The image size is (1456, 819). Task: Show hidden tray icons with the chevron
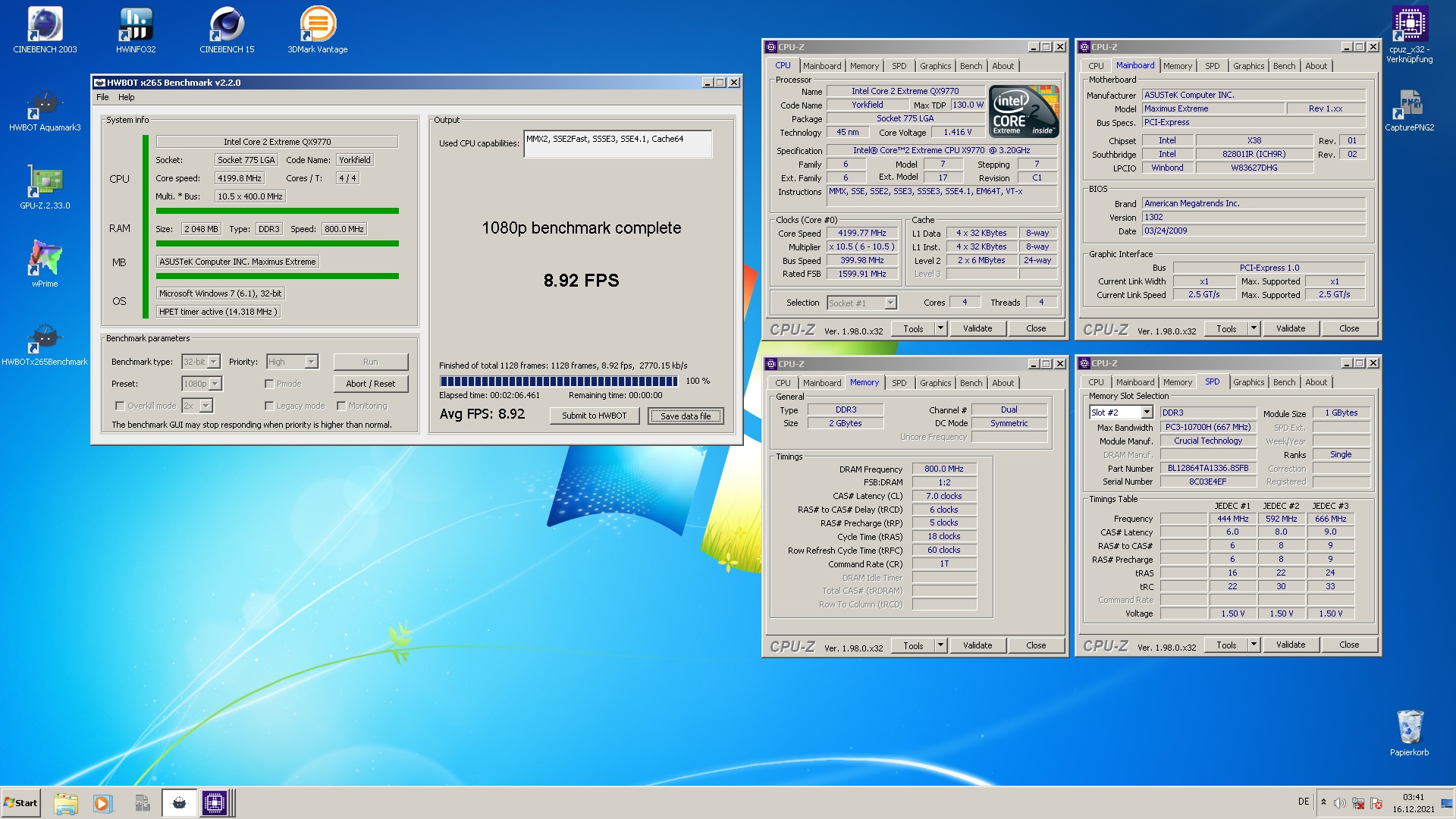[1323, 802]
